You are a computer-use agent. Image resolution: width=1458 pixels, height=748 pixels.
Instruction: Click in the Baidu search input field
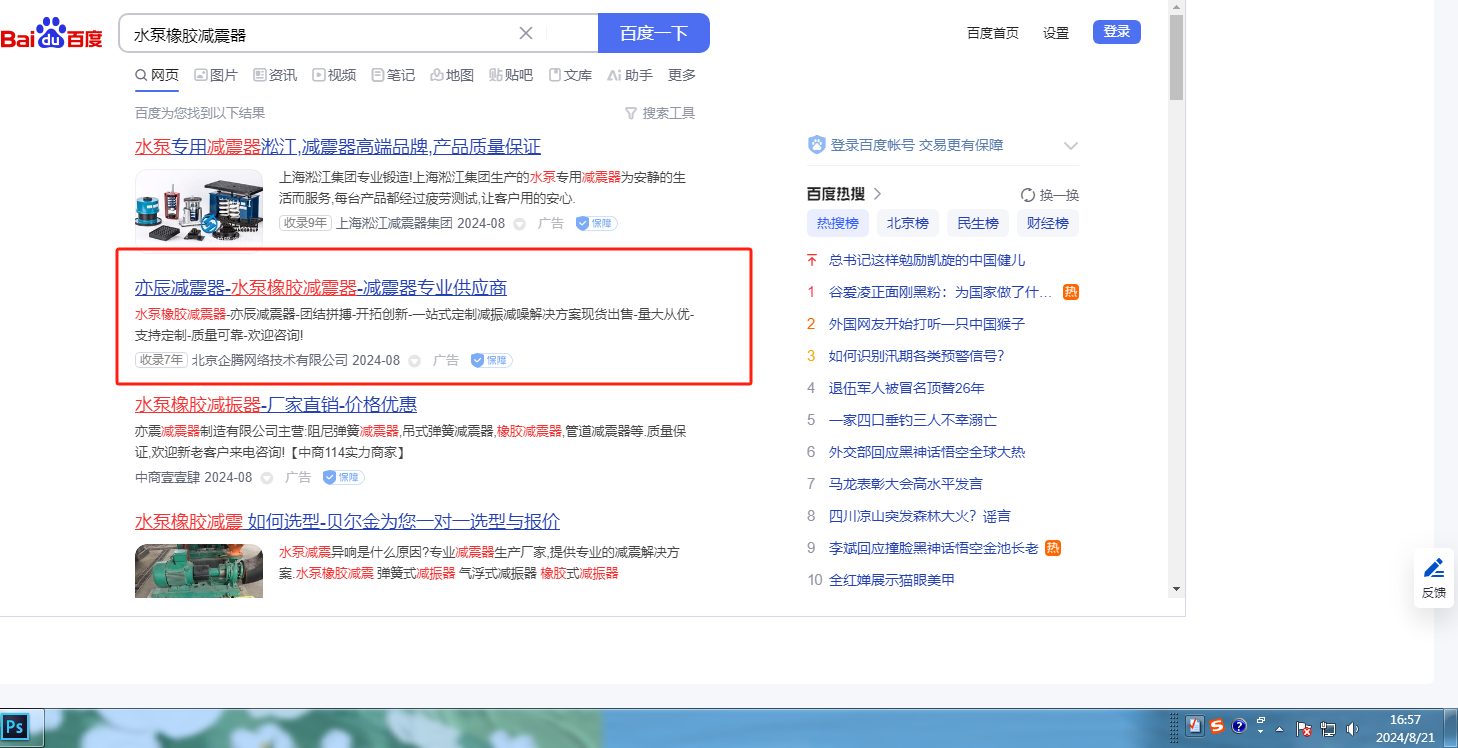[320, 34]
